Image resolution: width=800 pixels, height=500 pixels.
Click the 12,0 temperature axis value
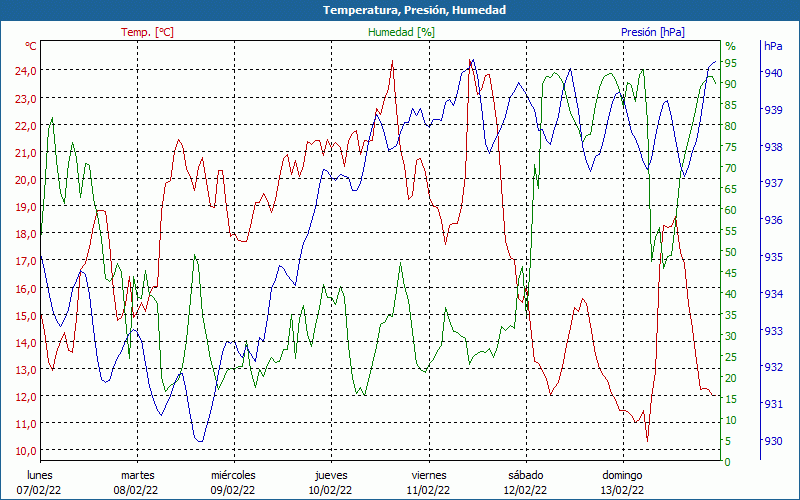(25, 396)
